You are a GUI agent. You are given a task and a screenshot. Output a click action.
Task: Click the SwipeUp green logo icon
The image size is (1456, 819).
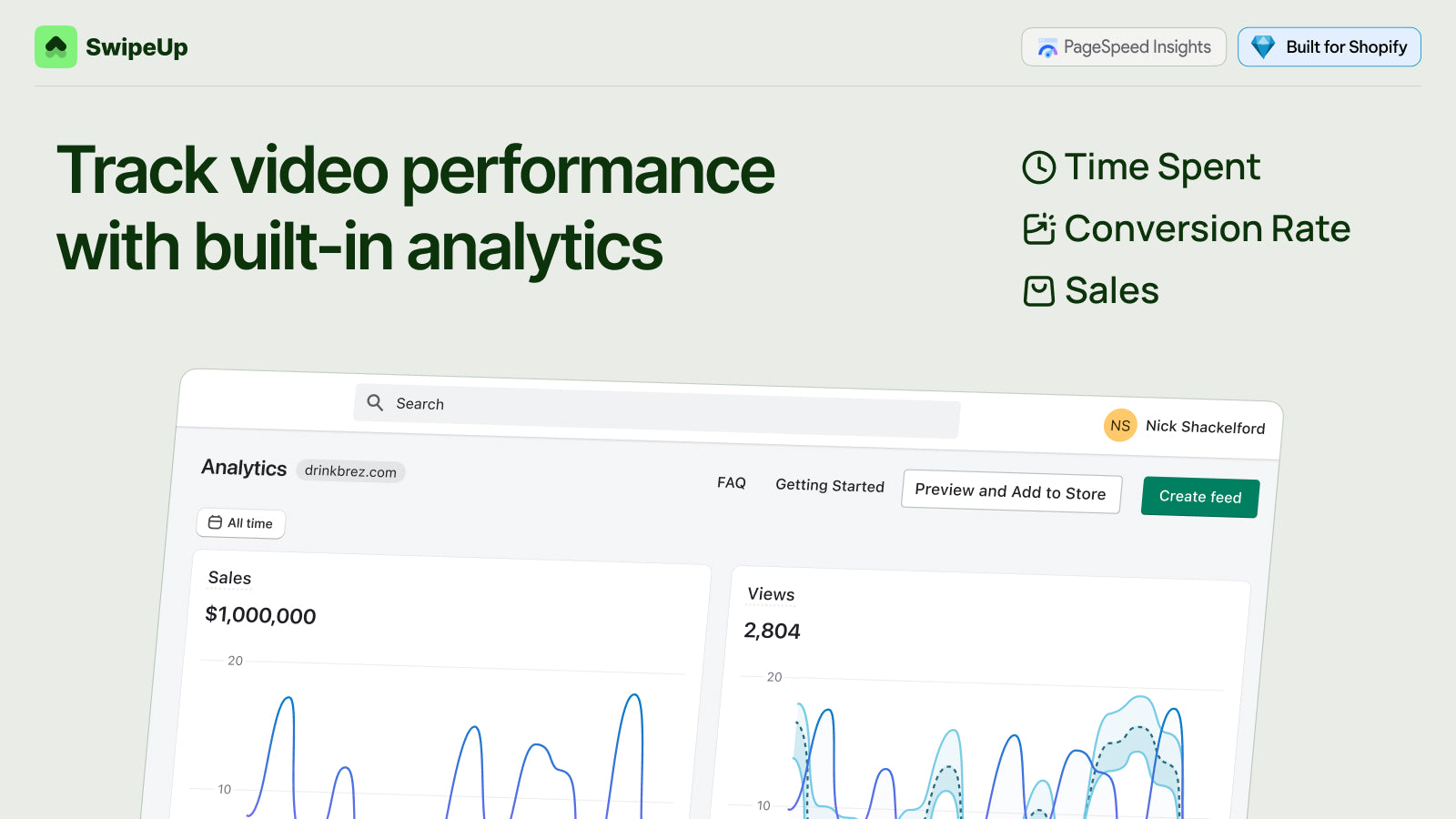(x=56, y=46)
